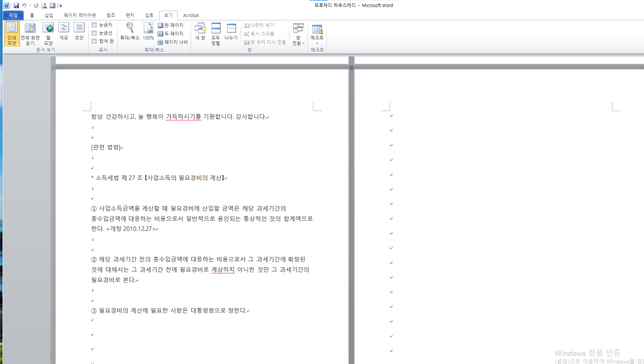
Task: Open the File (파일) tab
Action: 13,15
